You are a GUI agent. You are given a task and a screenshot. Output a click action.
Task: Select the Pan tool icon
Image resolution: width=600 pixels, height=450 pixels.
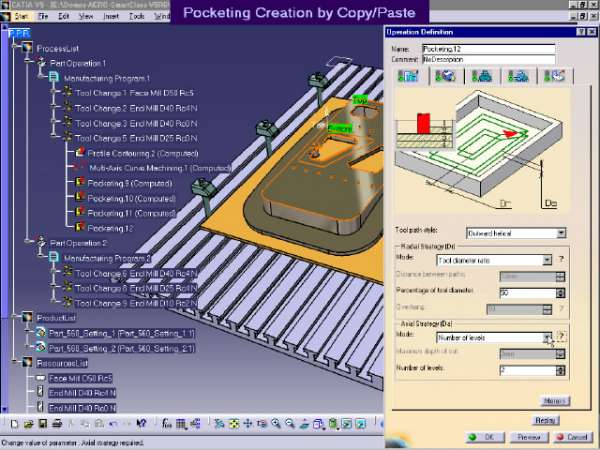[x=248, y=424]
